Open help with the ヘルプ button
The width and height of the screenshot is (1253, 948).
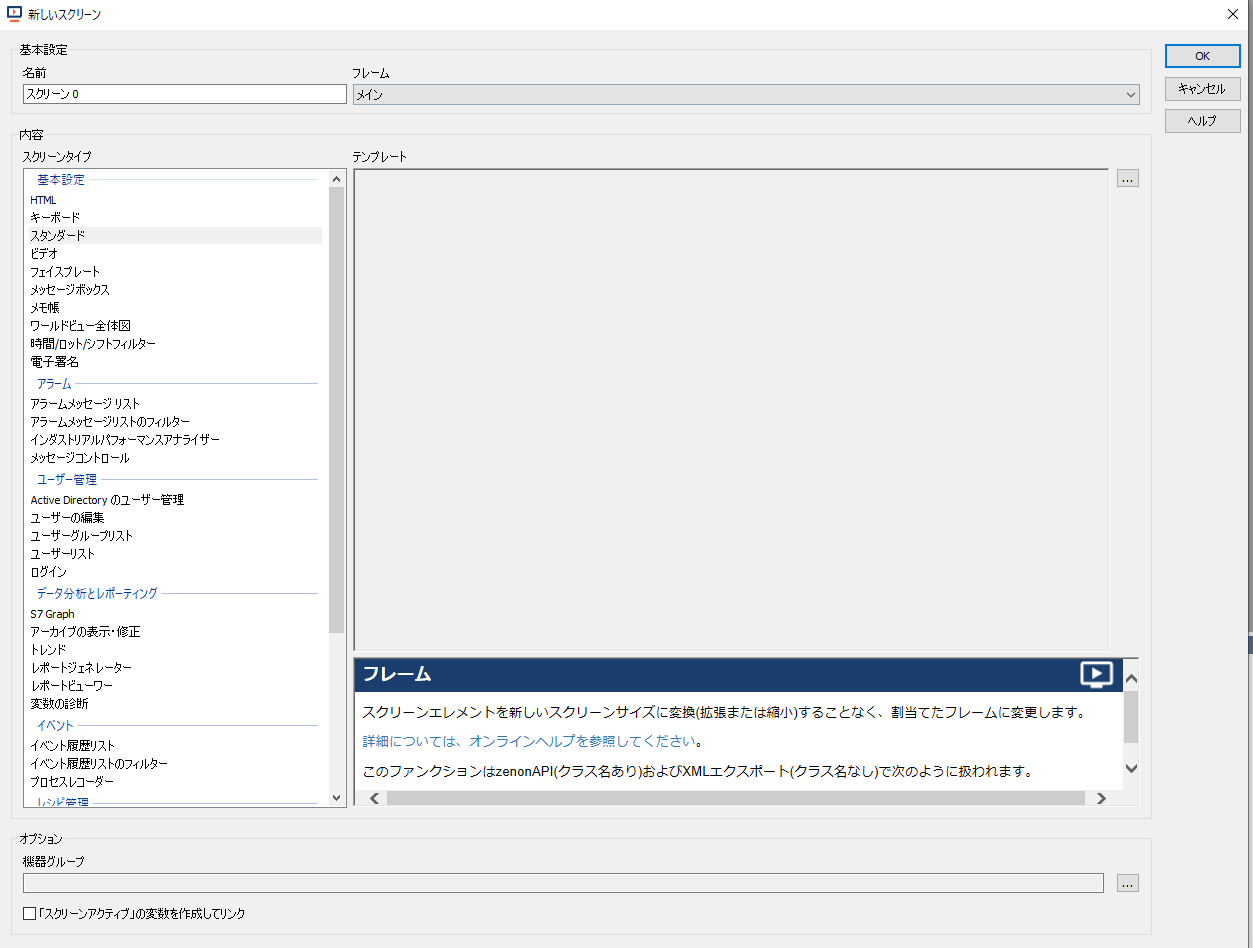click(1202, 120)
